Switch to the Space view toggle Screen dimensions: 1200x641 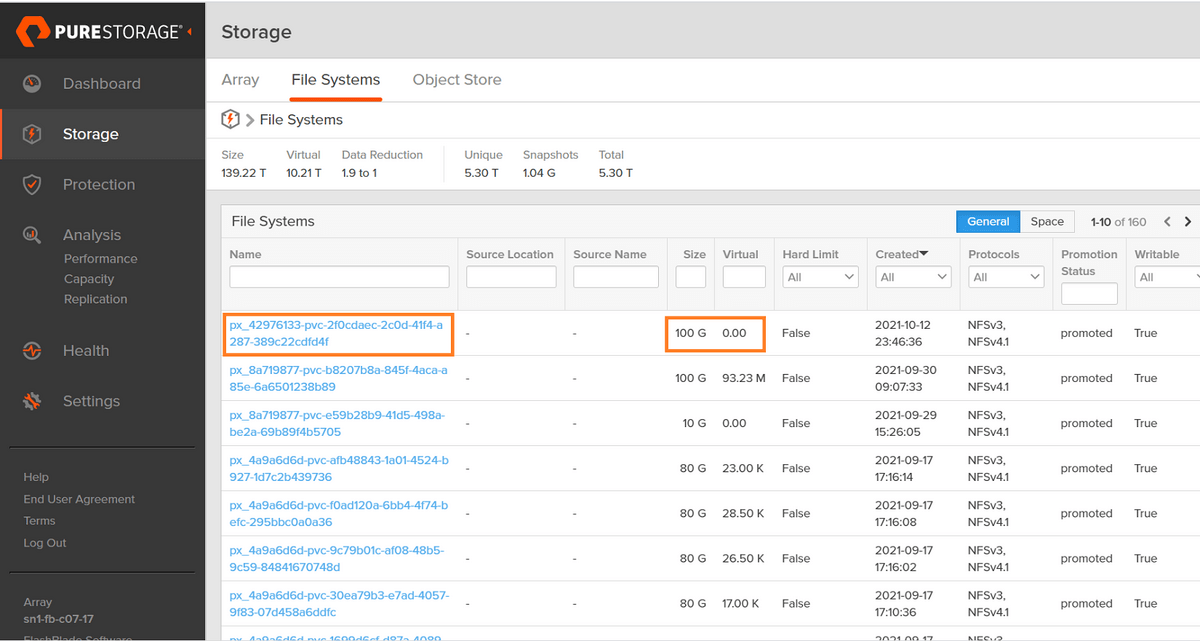coord(1047,222)
